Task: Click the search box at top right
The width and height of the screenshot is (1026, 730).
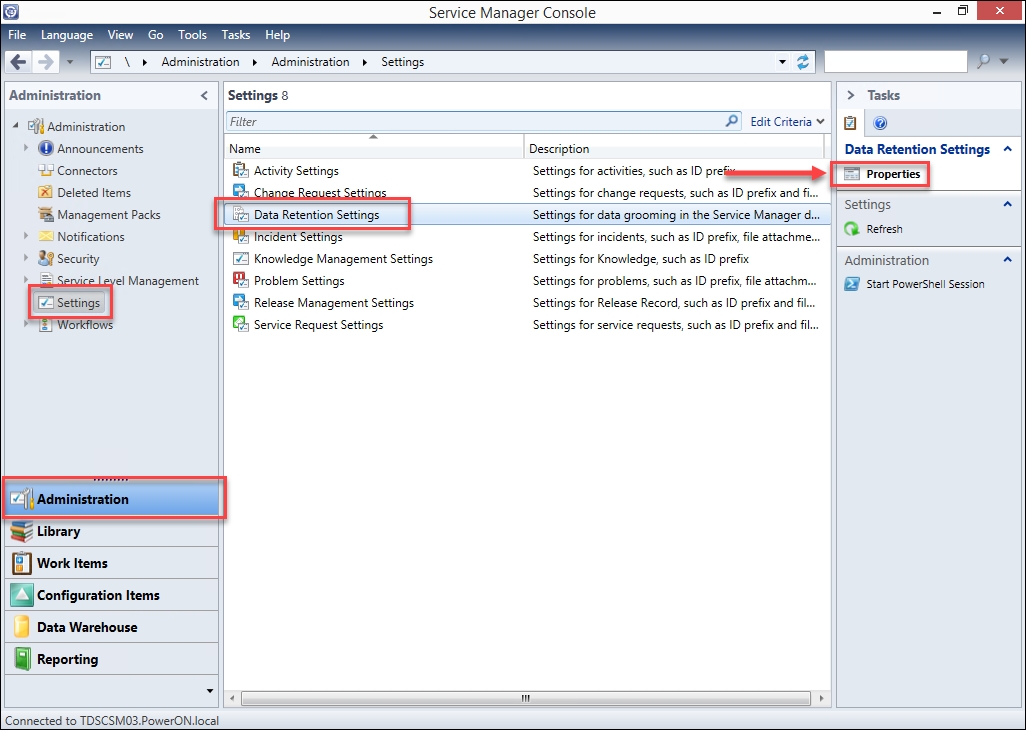Action: (x=896, y=61)
